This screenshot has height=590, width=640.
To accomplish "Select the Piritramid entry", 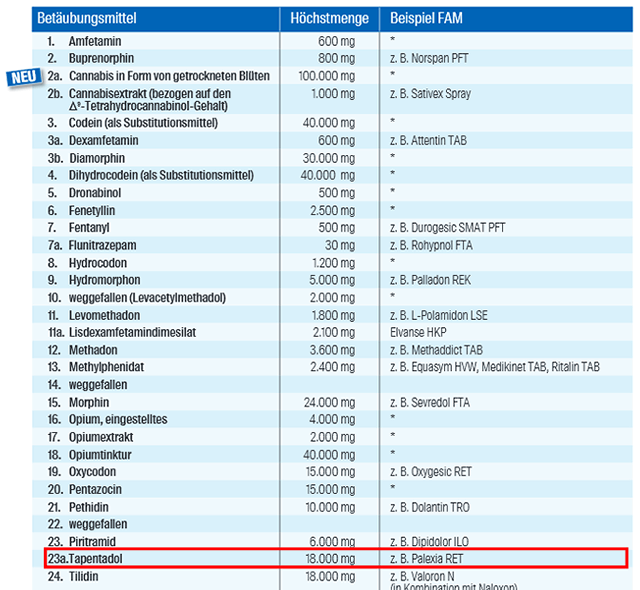I will 92,542.
